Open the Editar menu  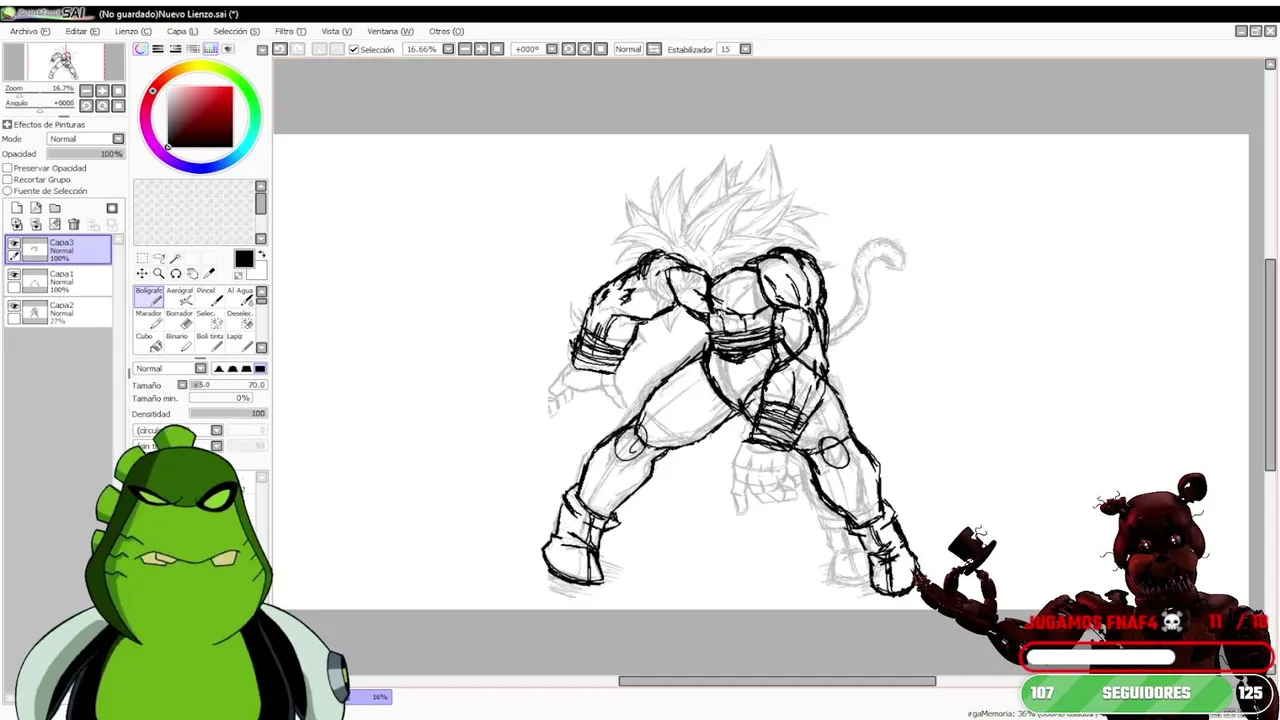click(82, 31)
